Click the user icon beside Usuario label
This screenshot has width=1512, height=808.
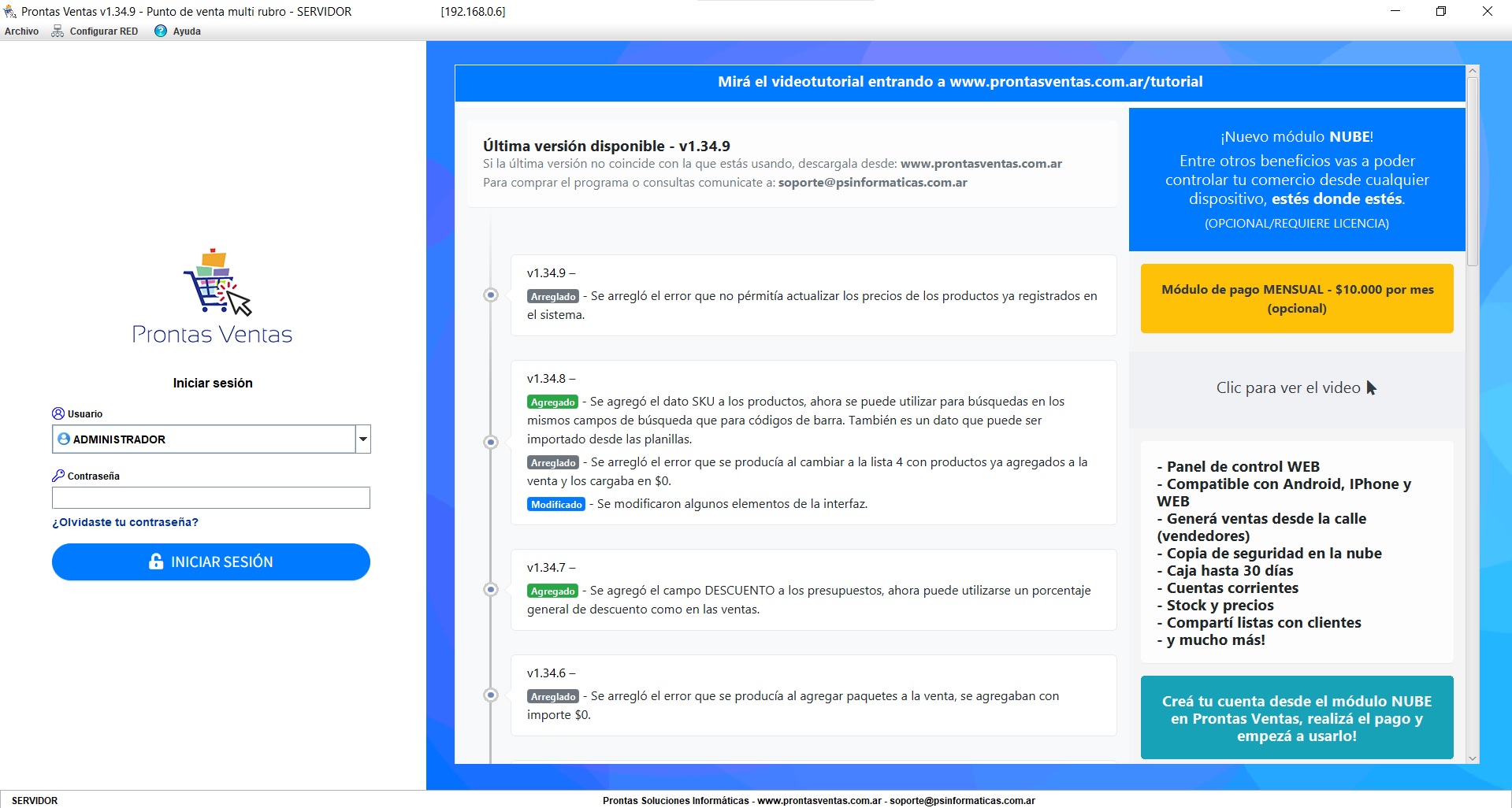pyautogui.click(x=58, y=413)
